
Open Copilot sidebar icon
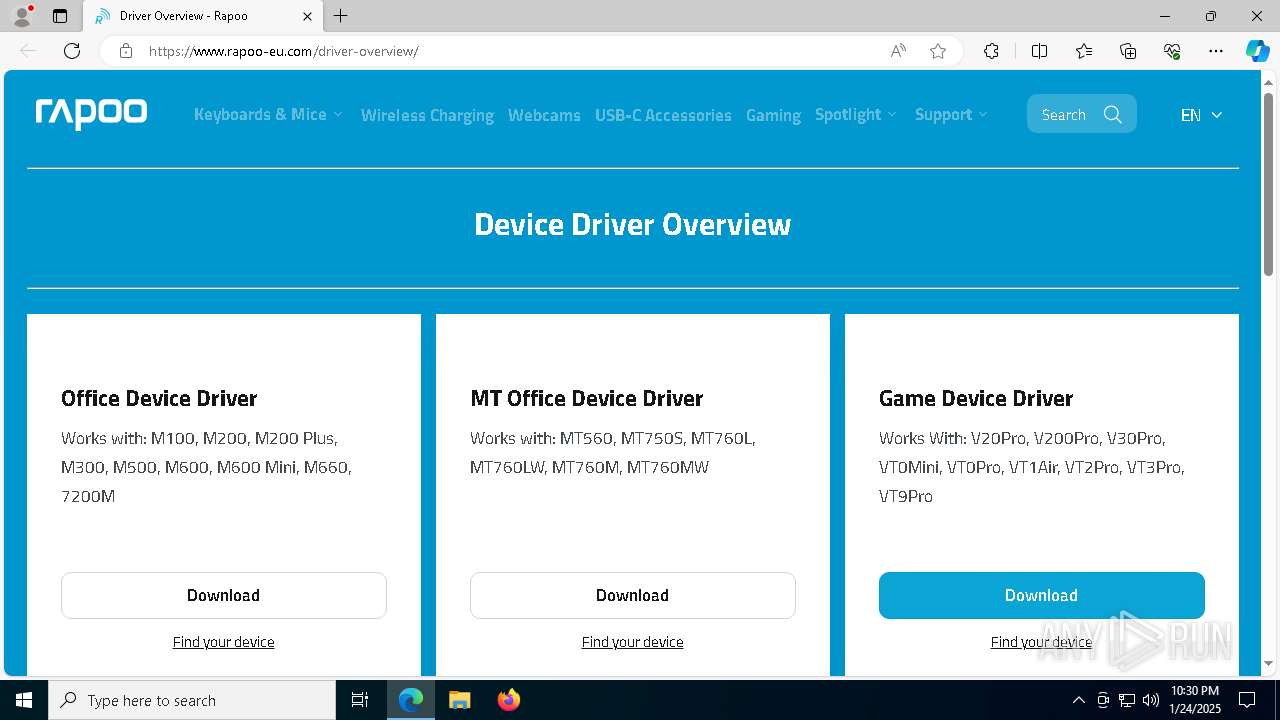click(1257, 51)
